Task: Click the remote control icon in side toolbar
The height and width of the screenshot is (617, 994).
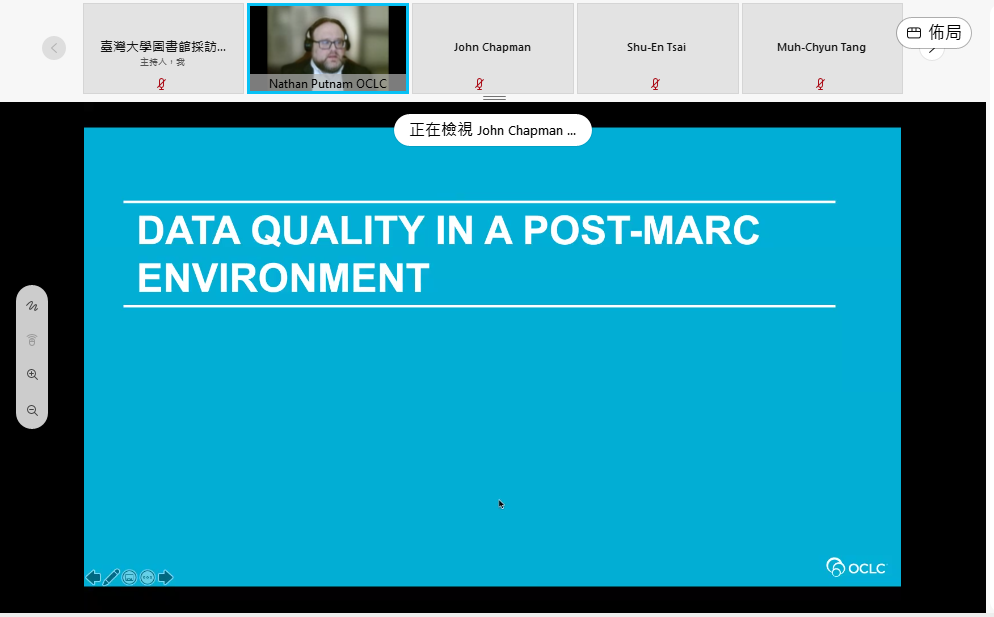Action: coord(32,340)
